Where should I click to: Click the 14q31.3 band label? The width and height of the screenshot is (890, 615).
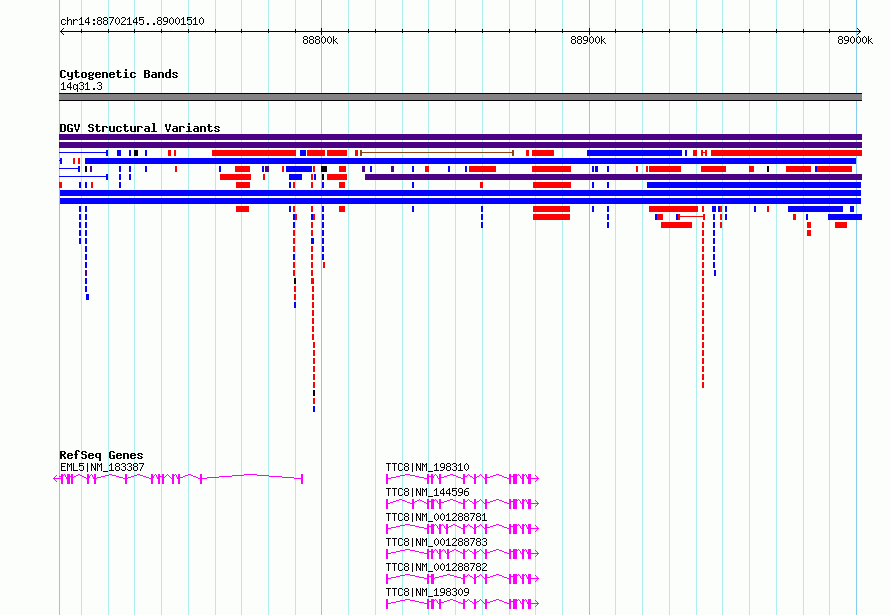(81, 86)
